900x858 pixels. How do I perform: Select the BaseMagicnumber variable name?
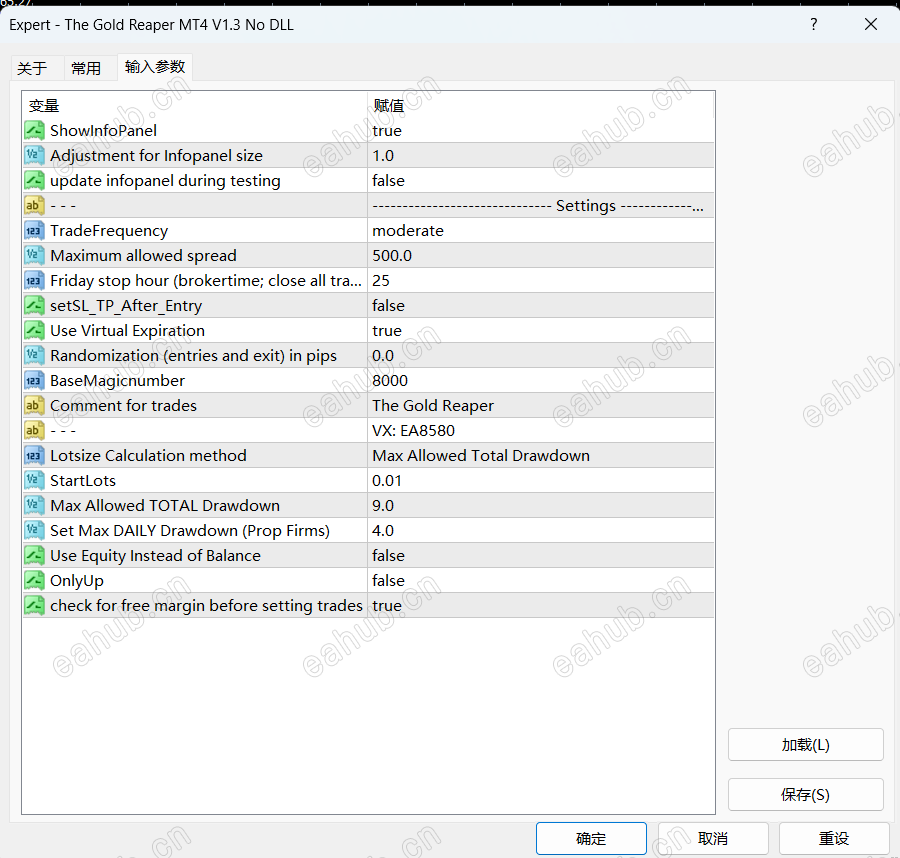117,381
